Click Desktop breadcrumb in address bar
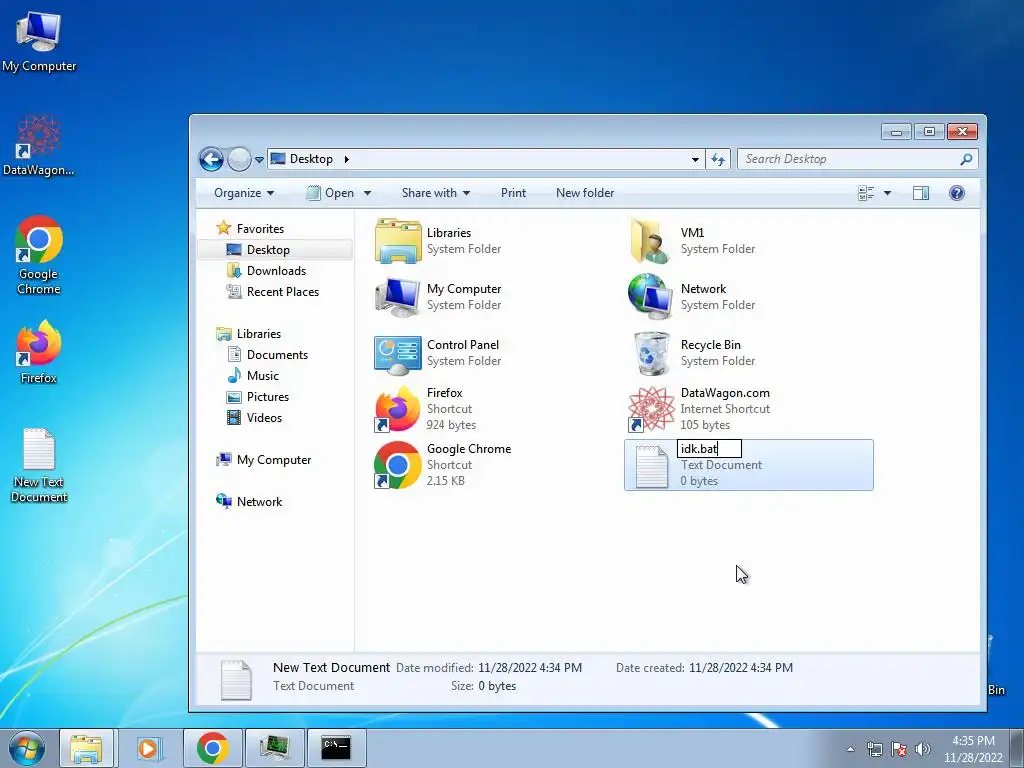This screenshot has width=1024, height=768. click(x=311, y=159)
